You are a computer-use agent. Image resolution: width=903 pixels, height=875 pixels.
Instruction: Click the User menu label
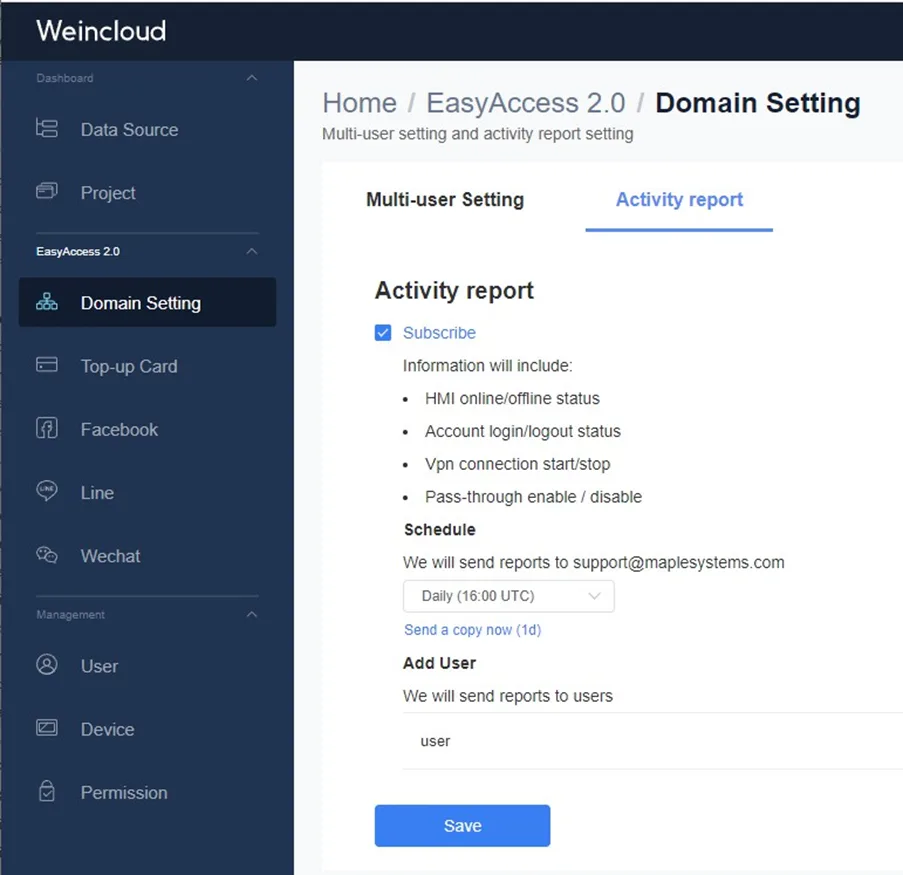pos(100,666)
